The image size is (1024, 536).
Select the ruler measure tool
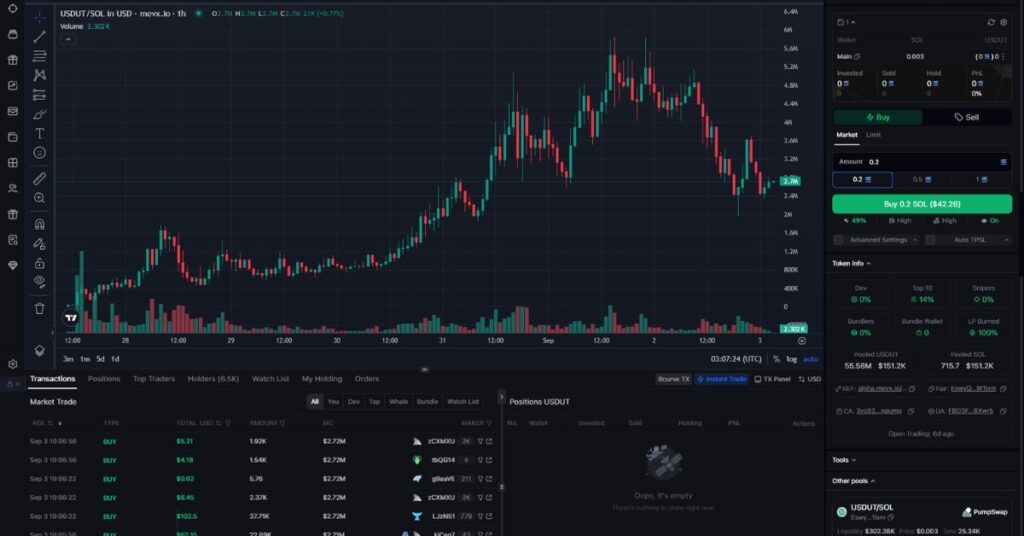(40, 178)
